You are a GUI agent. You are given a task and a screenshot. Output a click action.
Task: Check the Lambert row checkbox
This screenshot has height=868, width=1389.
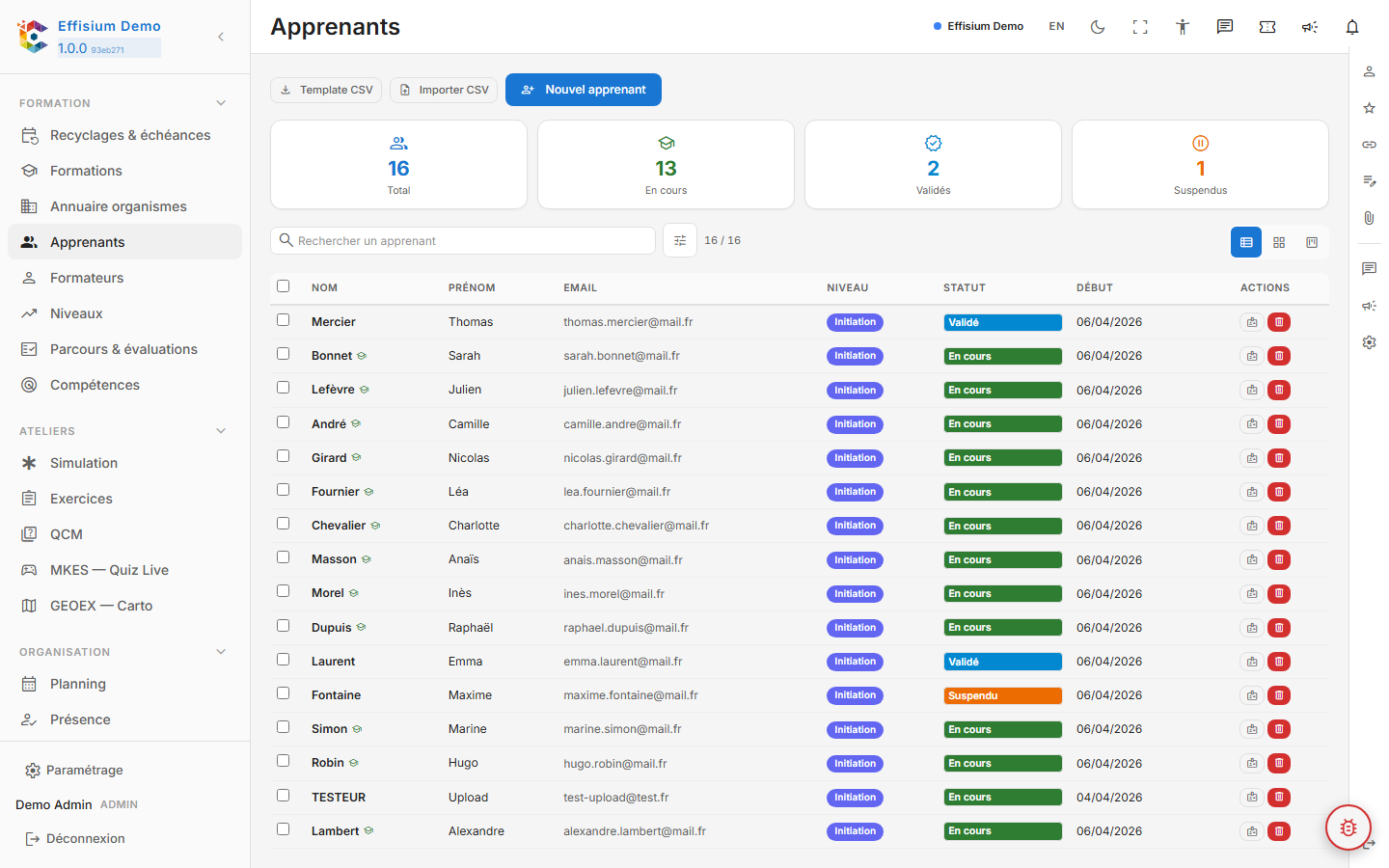tap(284, 828)
